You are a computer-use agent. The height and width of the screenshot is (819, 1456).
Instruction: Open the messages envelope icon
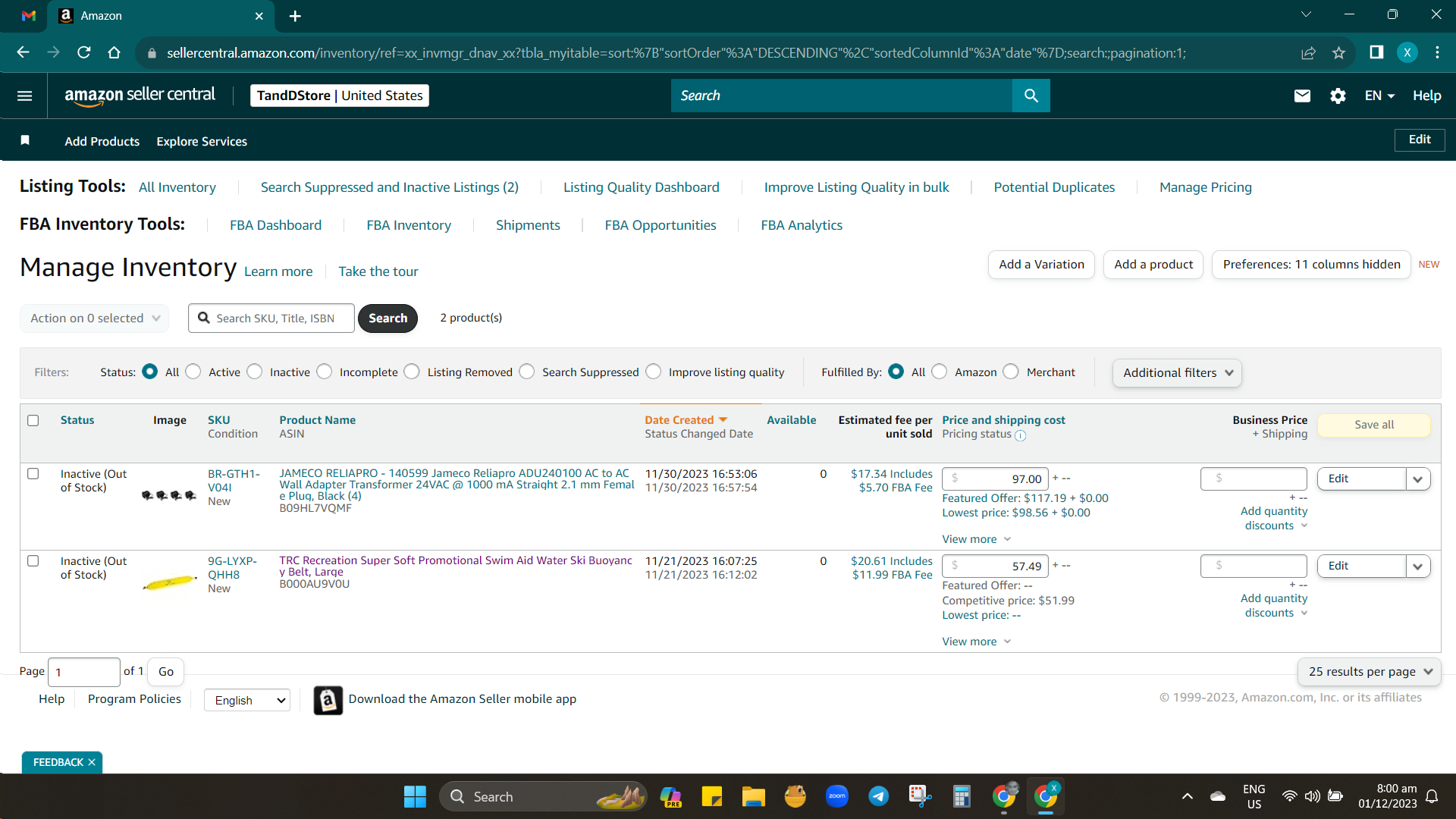click(x=1302, y=96)
